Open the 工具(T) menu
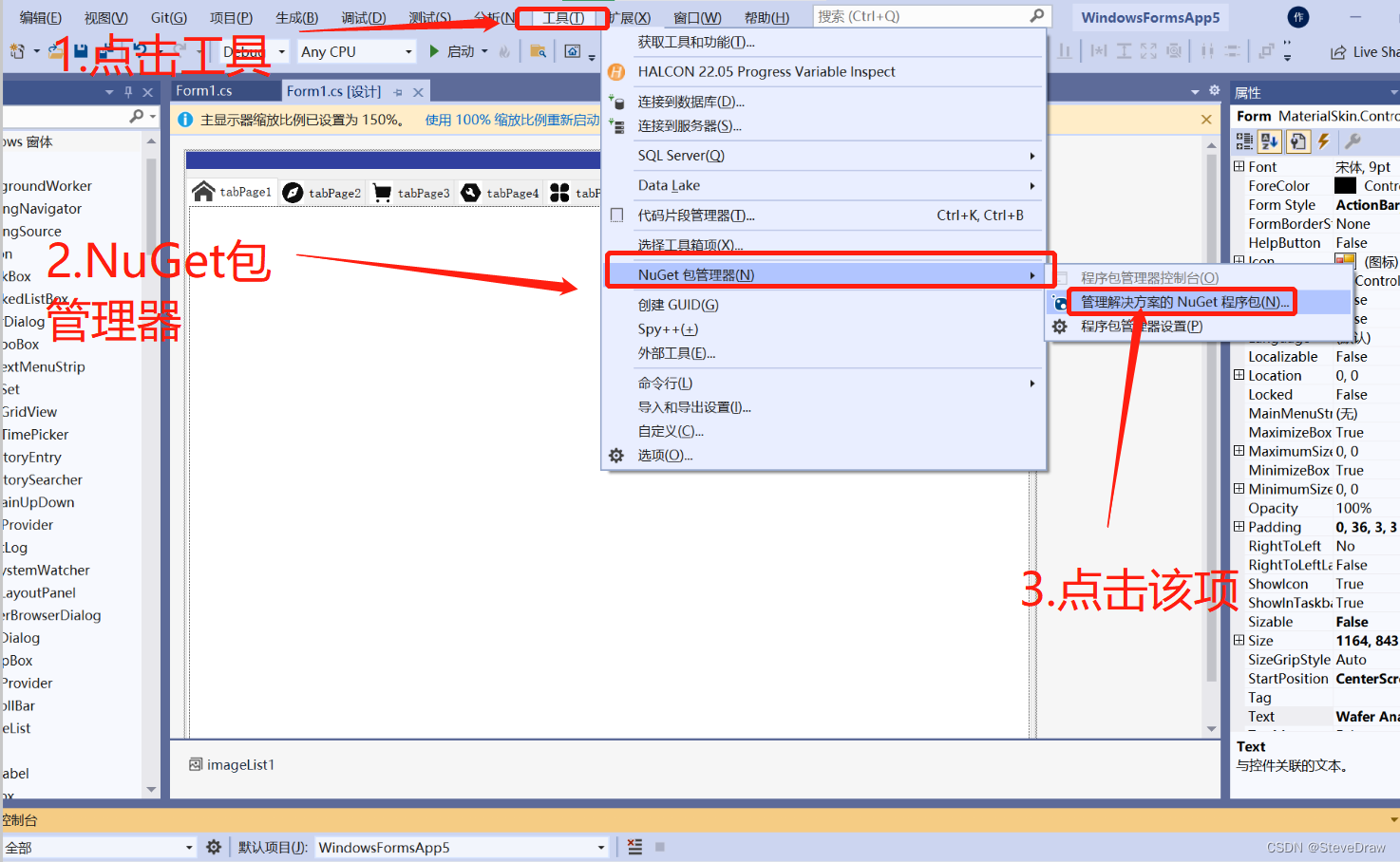The height and width of the screenshot is (862, 1400). click(563, 17)
